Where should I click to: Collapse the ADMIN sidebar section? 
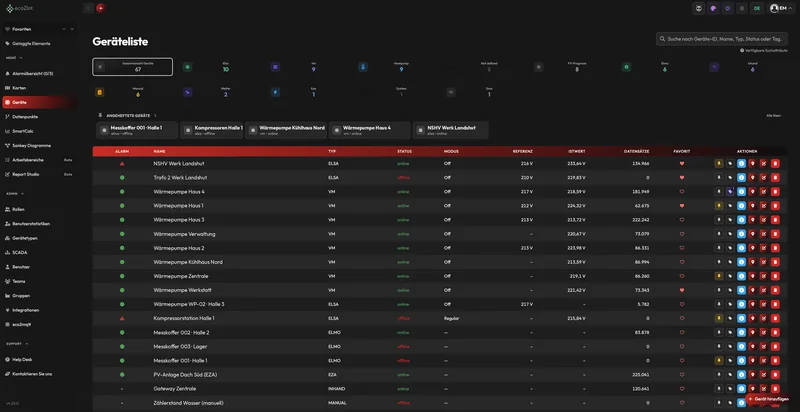coord(23,194)
